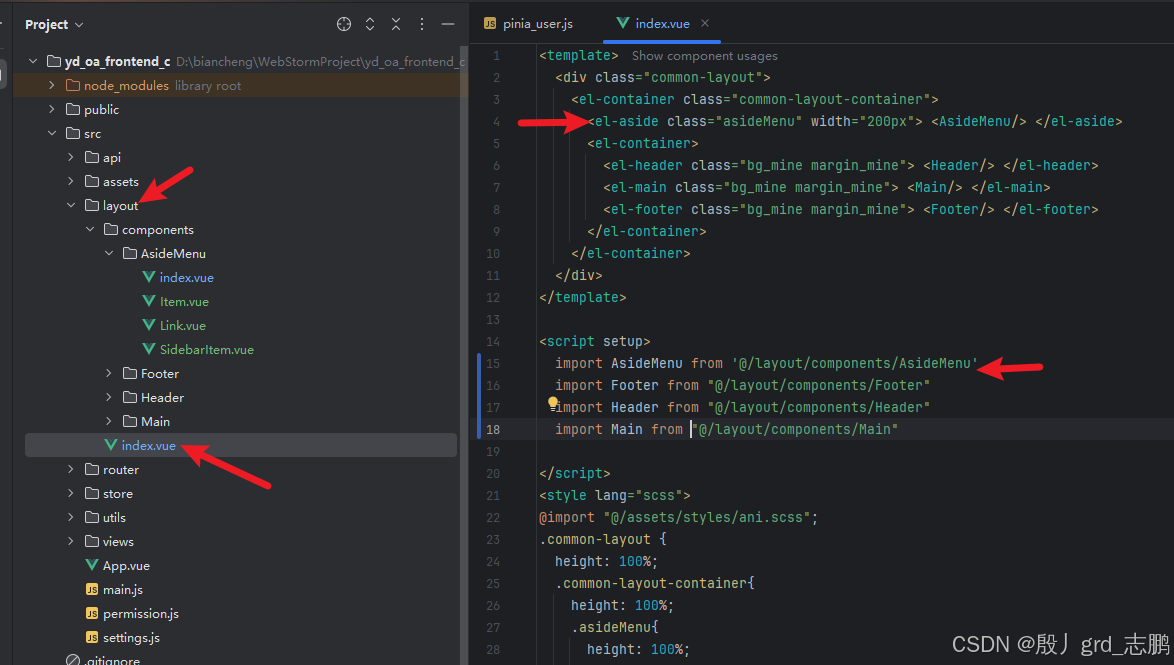Viewport: 1174px width, 665px height.
Task: Click the .common-layout selector on line 23
Action: pyautogui.click(x=595, y=540)
